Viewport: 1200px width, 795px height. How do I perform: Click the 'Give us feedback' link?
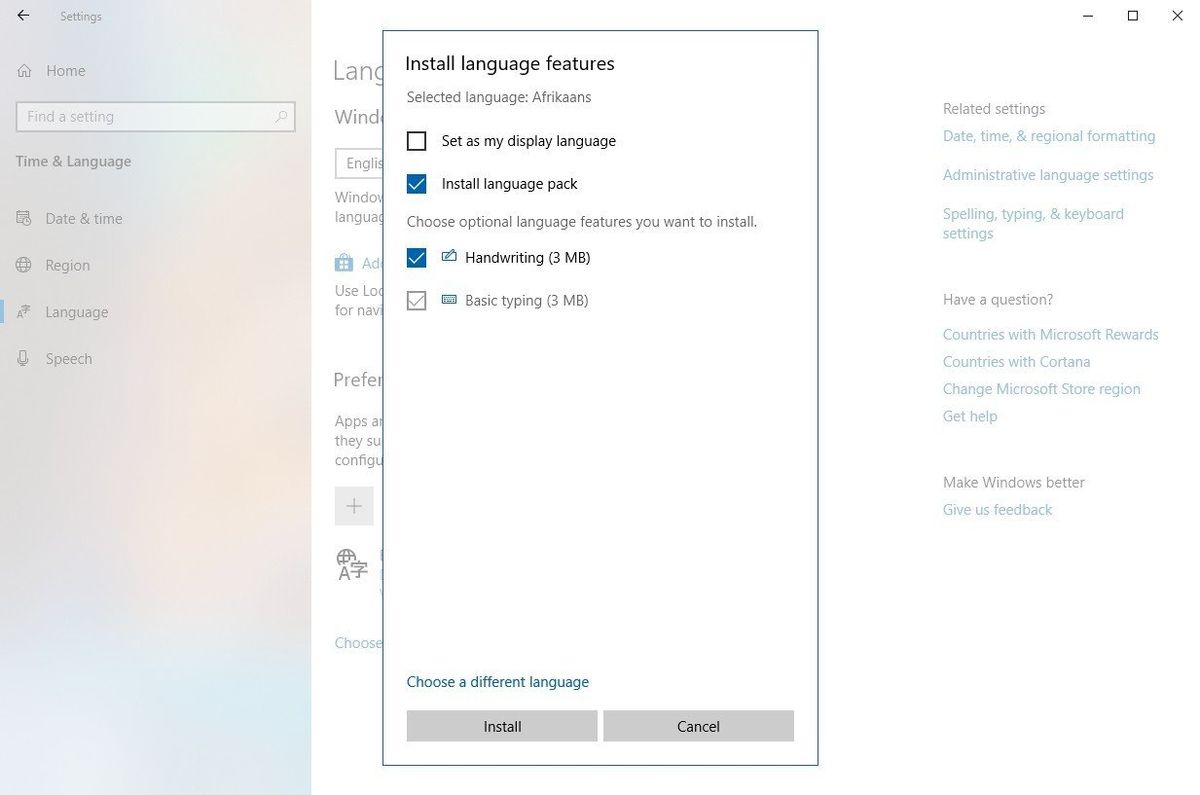pyautogui.click(x=996, y=509)
